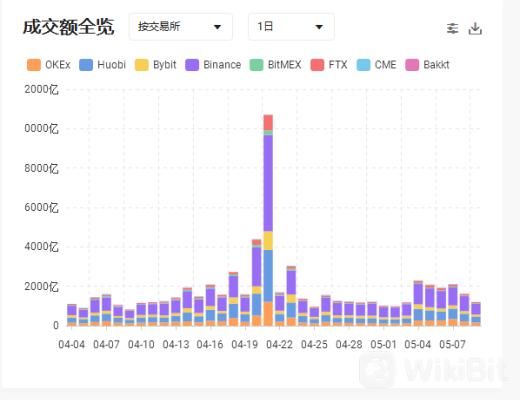Toggle FTX series in the legend
The width and height of the screenshot is (520, 400).
[329, 65]
